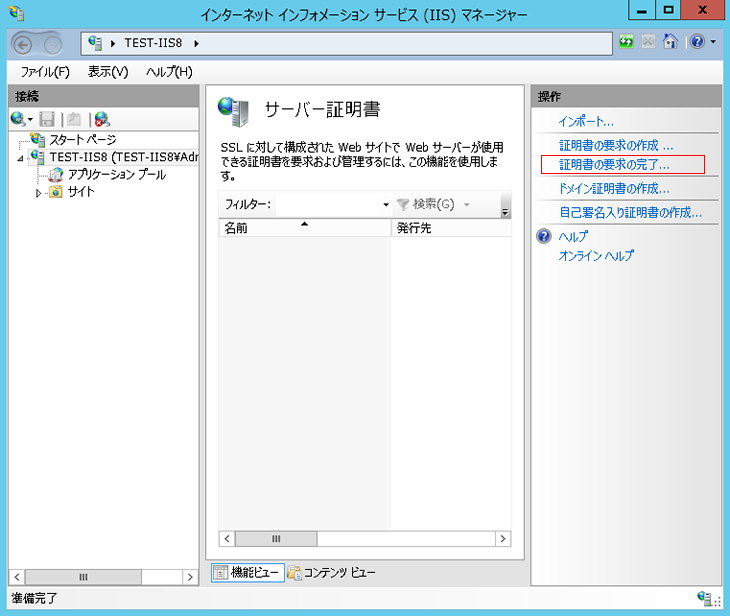Image resolution: width=730 pixels, height=616 pixels.
Task: Click the large サーバー証明書 header icon
Action: [x=234, y=112]
